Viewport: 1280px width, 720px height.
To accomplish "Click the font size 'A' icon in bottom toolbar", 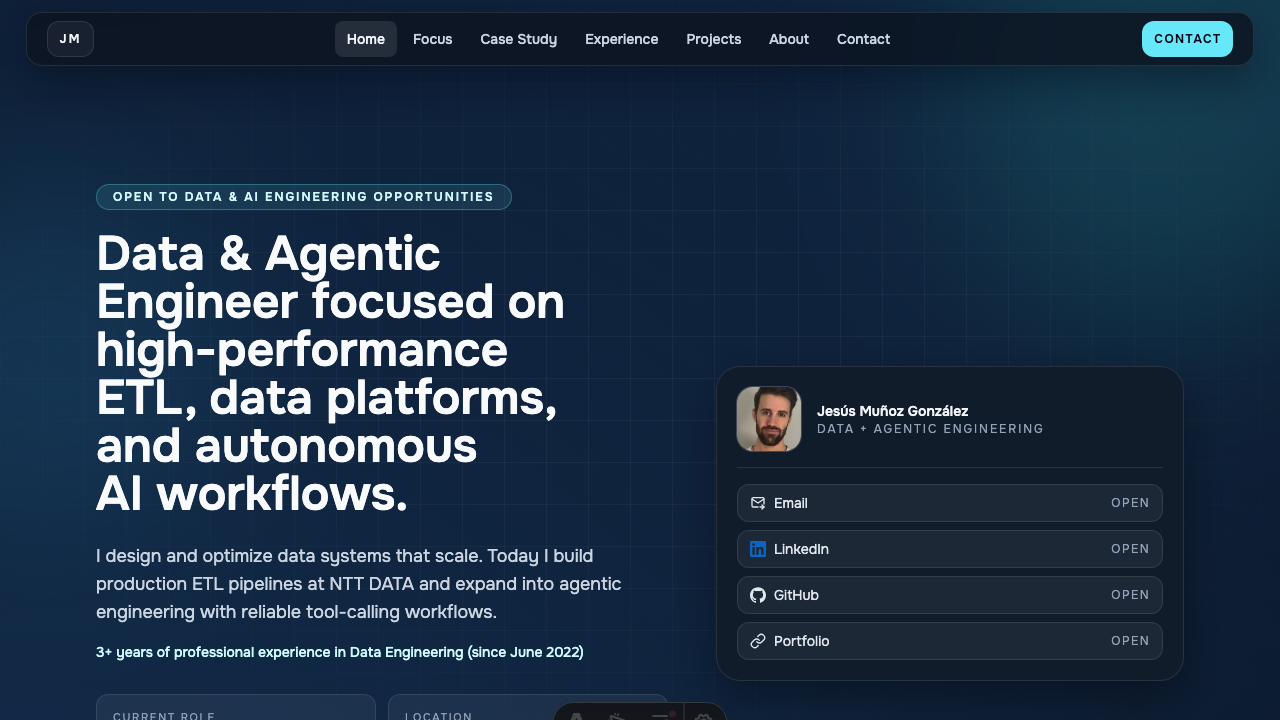I will [x=575, y=718].
